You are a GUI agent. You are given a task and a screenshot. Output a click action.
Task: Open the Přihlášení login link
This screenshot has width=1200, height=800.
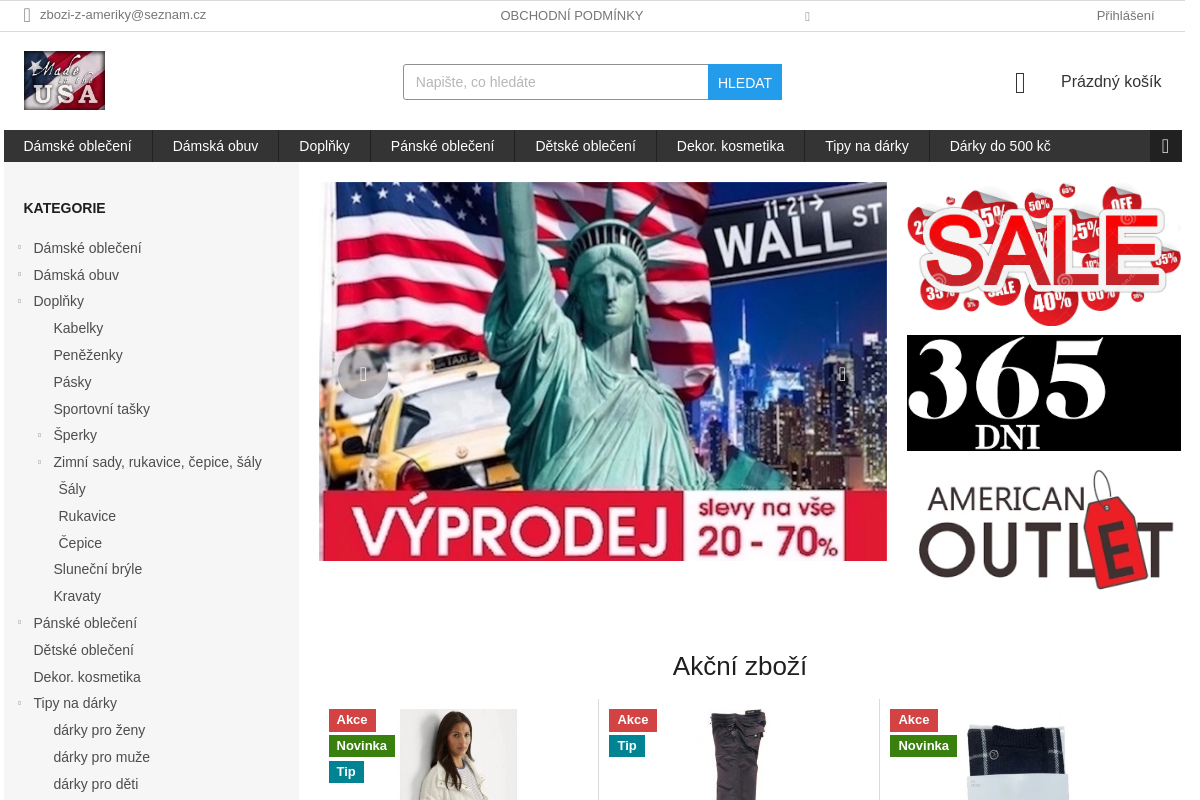[1125, 15]
